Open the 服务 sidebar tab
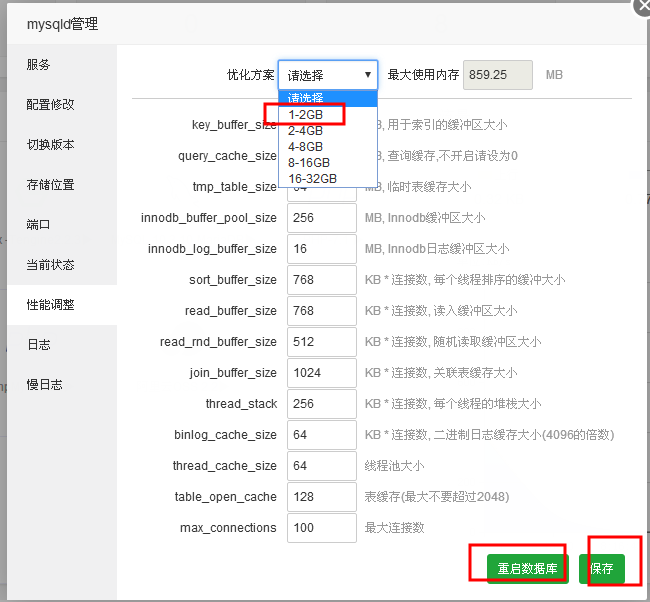The width and height of the screenshot is (650, 602). point(62,65)
